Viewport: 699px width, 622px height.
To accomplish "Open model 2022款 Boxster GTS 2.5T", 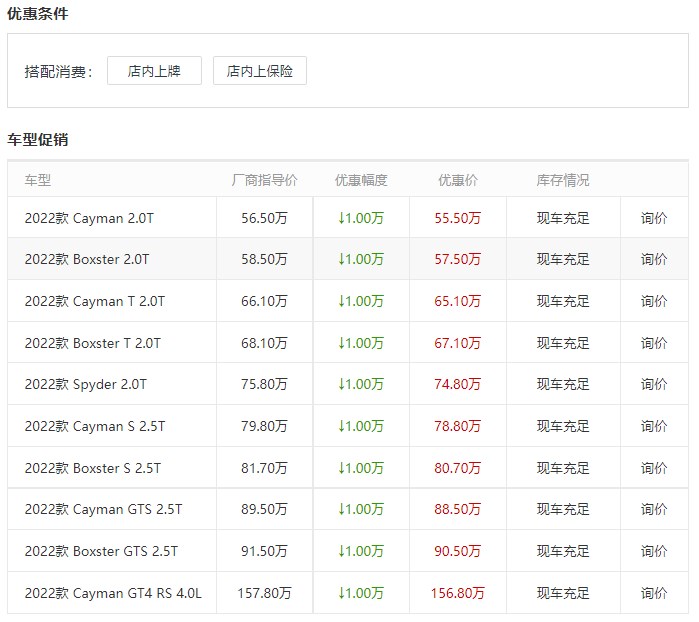I will pyautogui.click(x=101, y=551).
